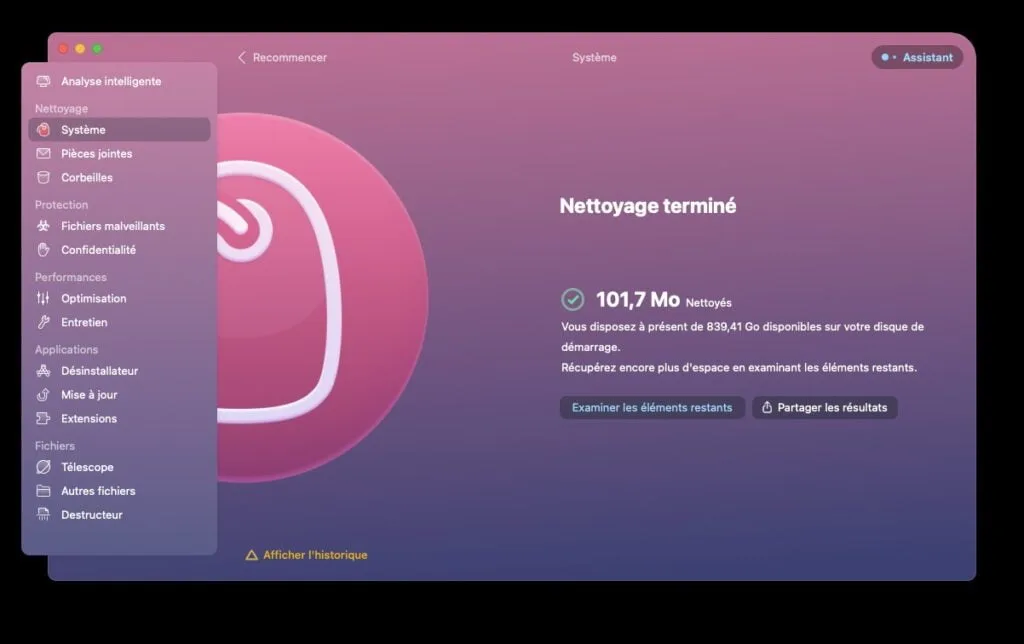Open the Fichiers malveillants scanner
This screenshot has height=644, width=1024.
(44, 226)
